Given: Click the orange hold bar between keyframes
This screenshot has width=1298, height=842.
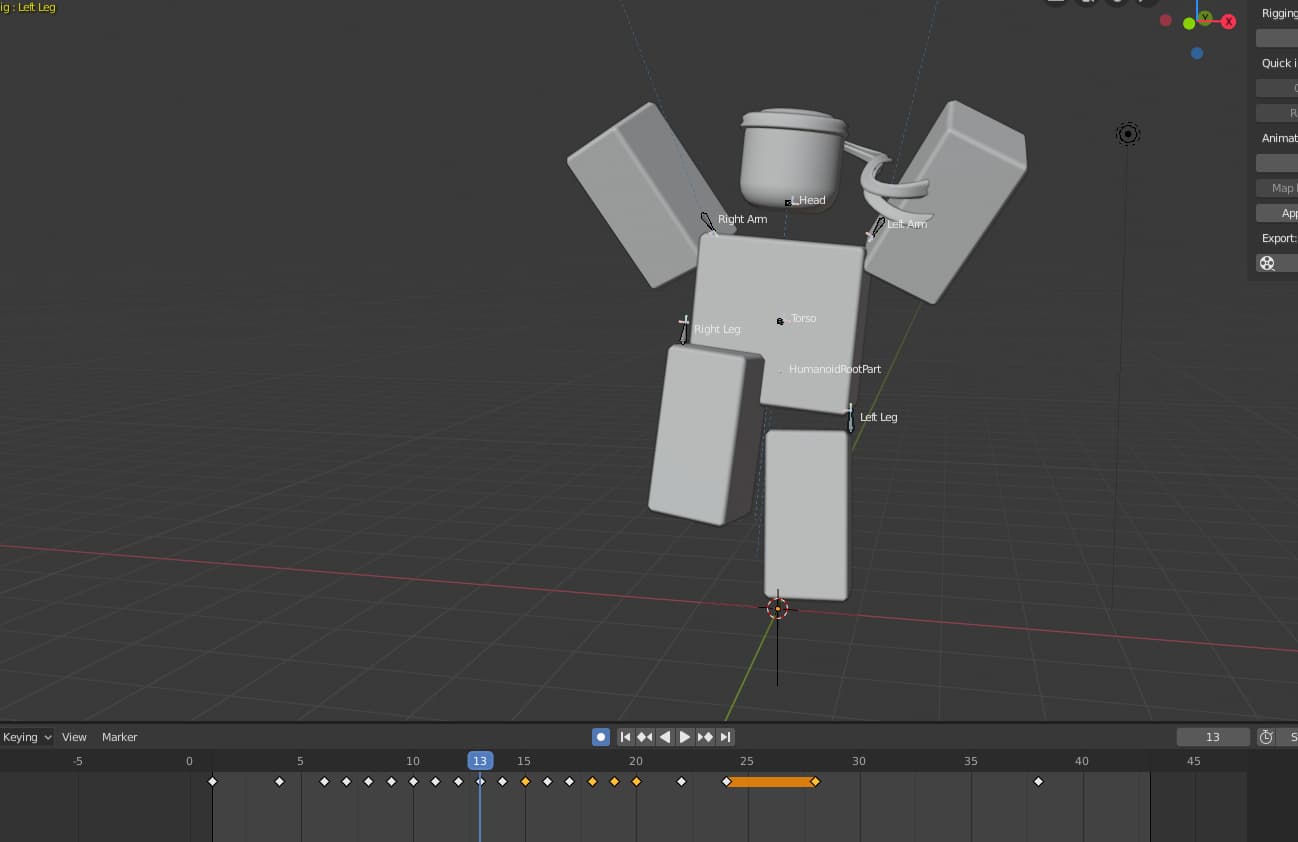Looking at the screenshot, I should (770, 781).
